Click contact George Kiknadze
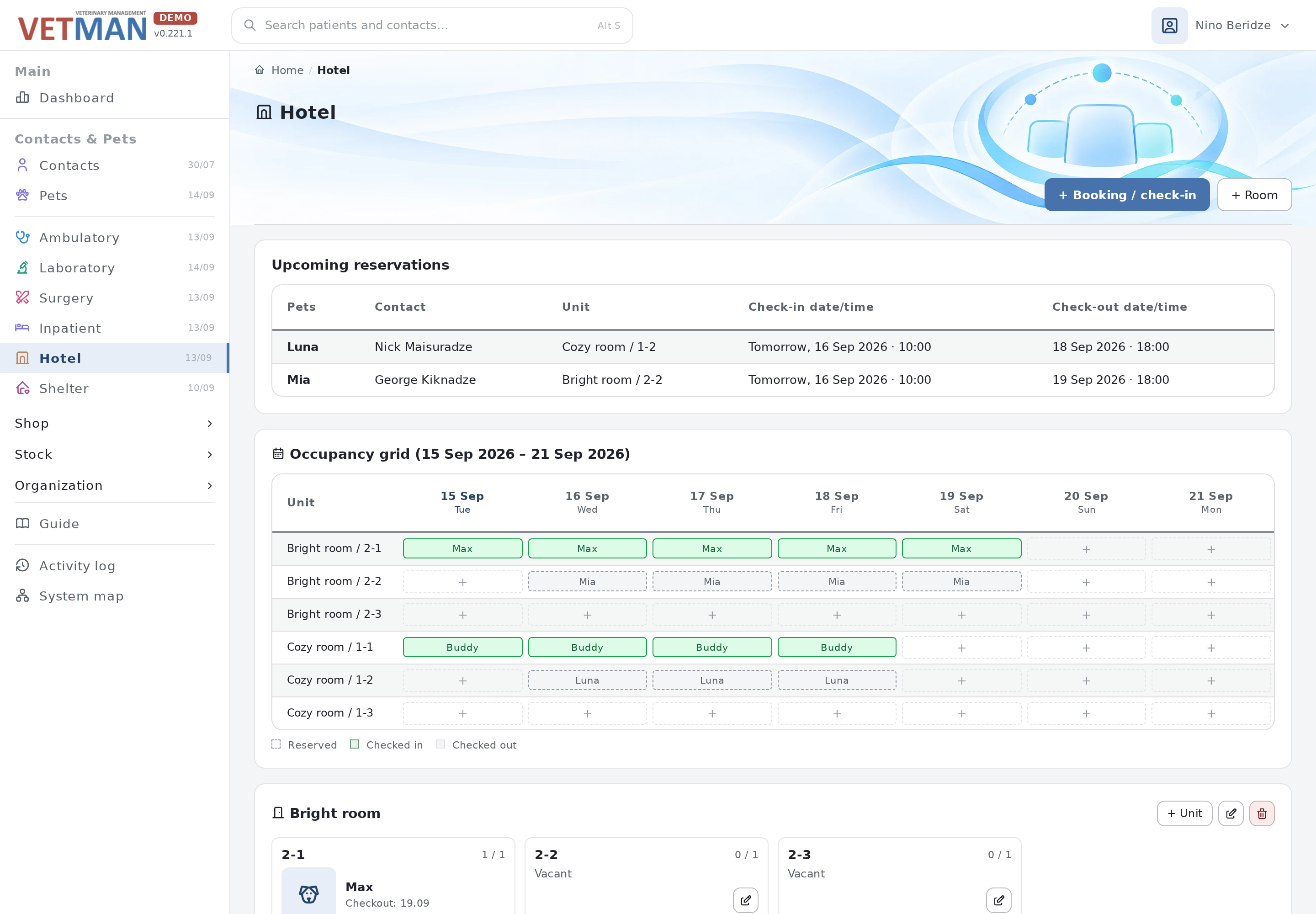 pos(425,379)
